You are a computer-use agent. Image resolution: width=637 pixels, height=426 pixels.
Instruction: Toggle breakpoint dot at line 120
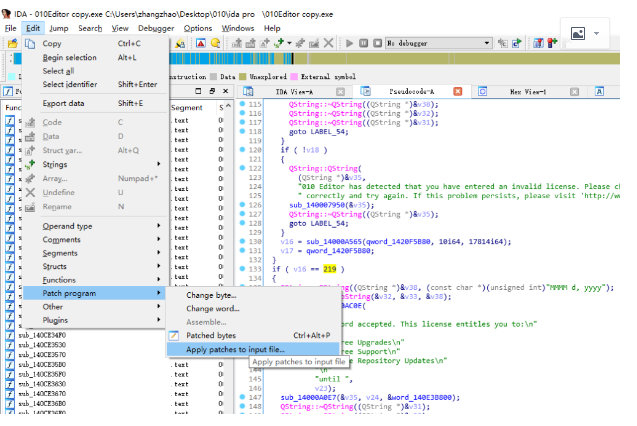[x=243, y=149]
